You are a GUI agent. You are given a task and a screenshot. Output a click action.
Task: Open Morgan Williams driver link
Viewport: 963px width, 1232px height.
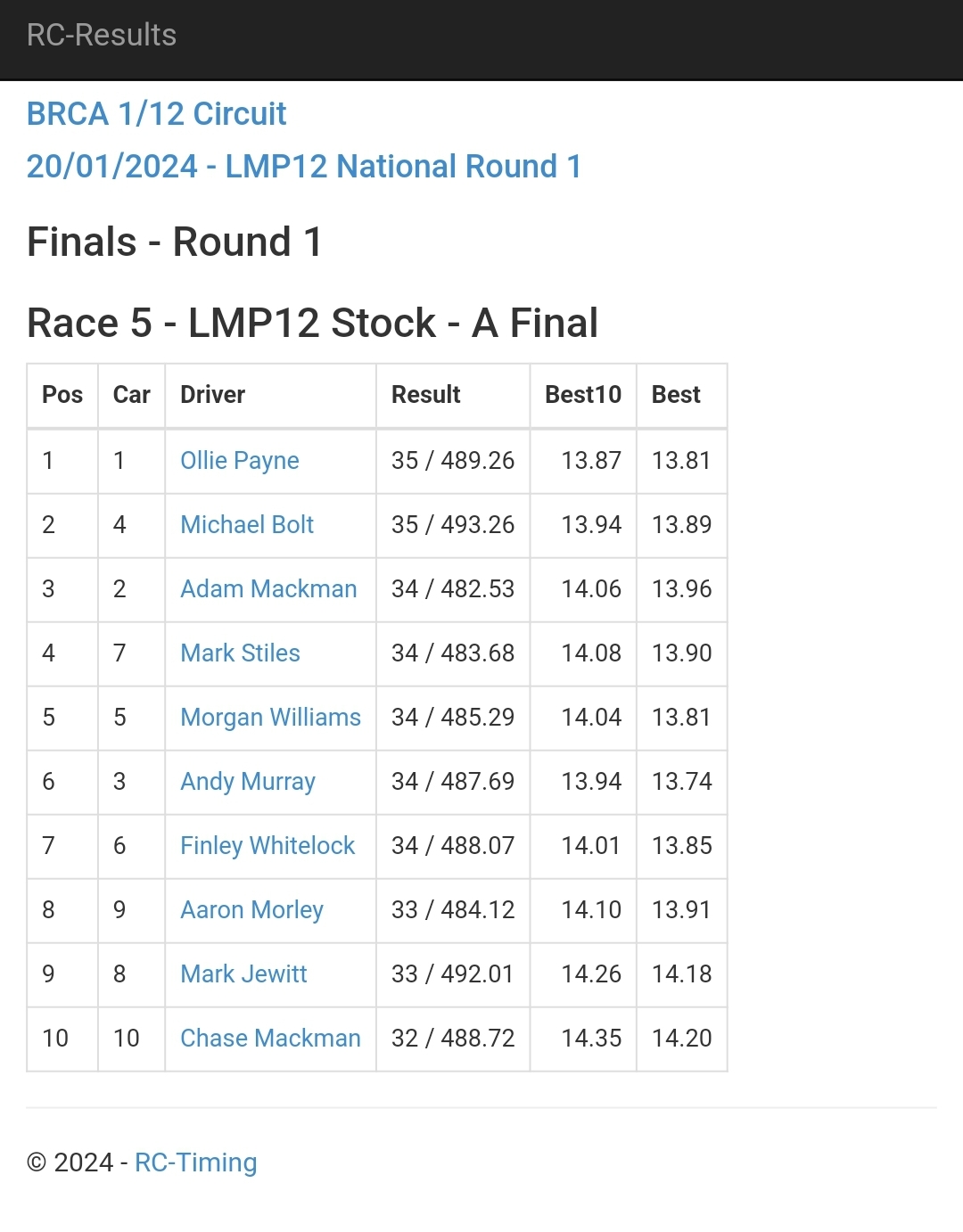click(x=270, y=718)
